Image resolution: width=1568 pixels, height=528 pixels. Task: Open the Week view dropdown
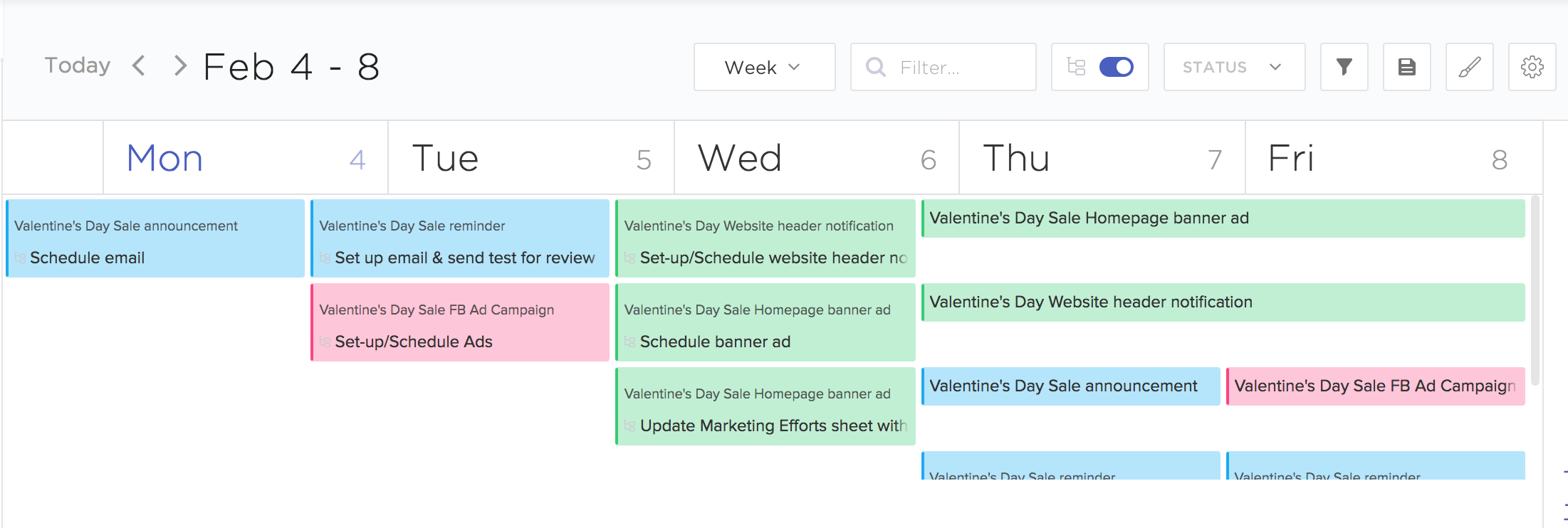(x=764, y=67)
